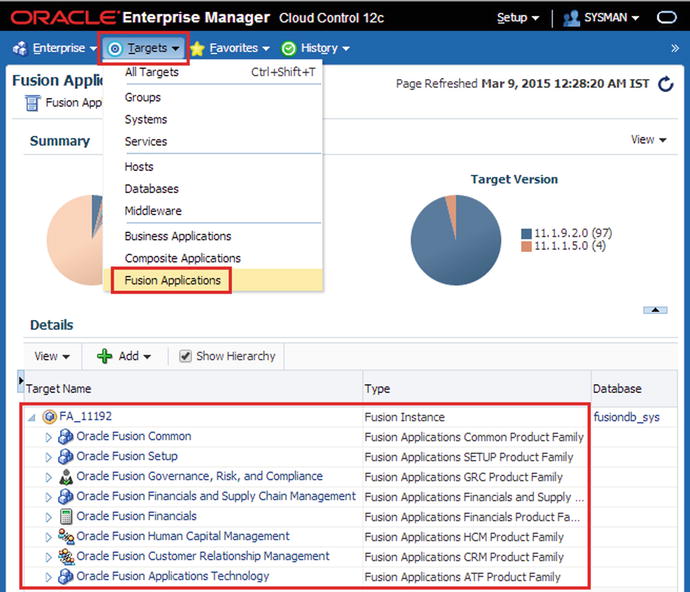Click the History clock icon
The height and width of the screenshot is (592, 690).
[x=289, y=48]
